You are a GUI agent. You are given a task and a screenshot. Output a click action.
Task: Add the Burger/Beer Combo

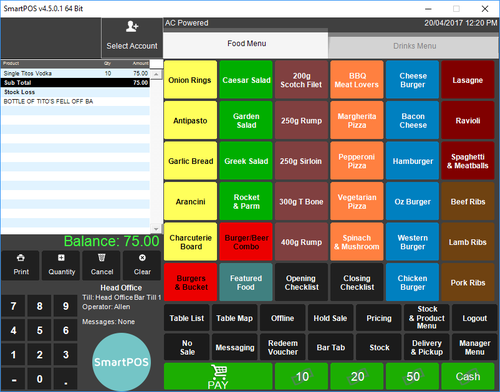click(x=246, y=242)
